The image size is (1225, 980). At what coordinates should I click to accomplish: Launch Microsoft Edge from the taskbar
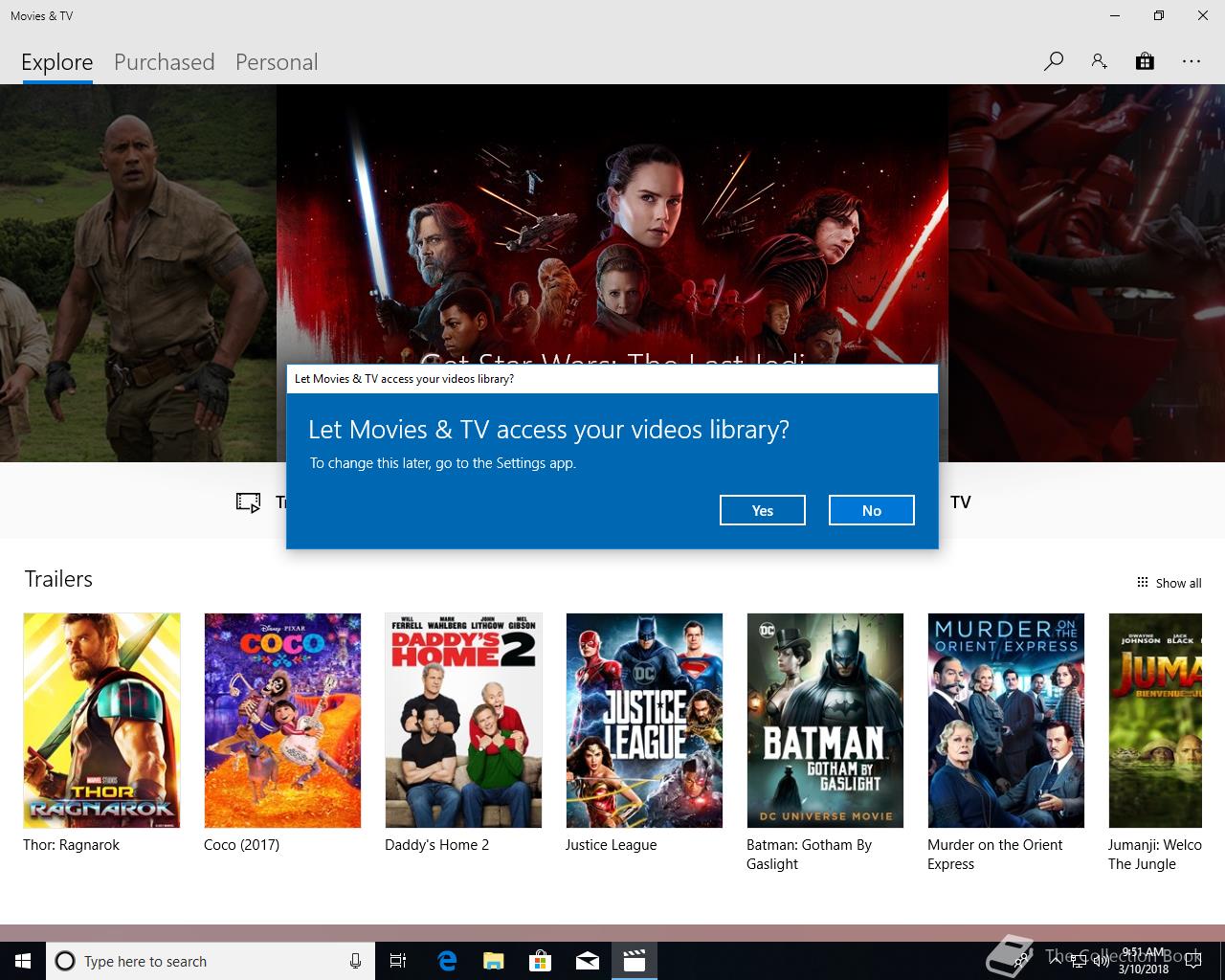pyautogui.click(x=447, y=961)
